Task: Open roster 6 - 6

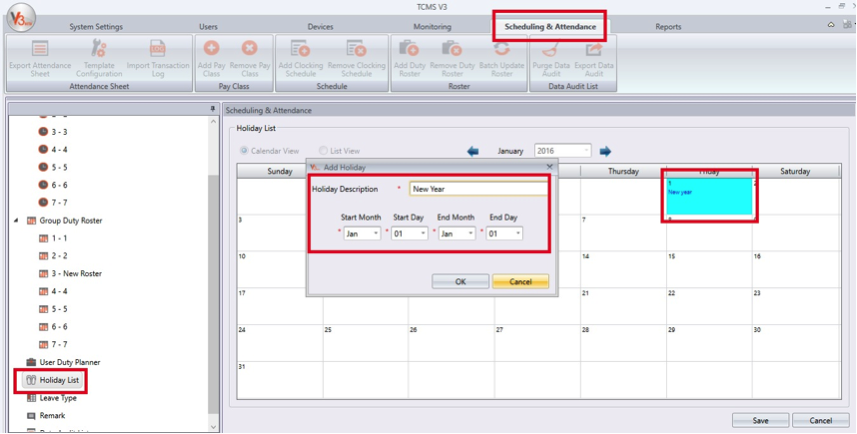Action: 54,326
